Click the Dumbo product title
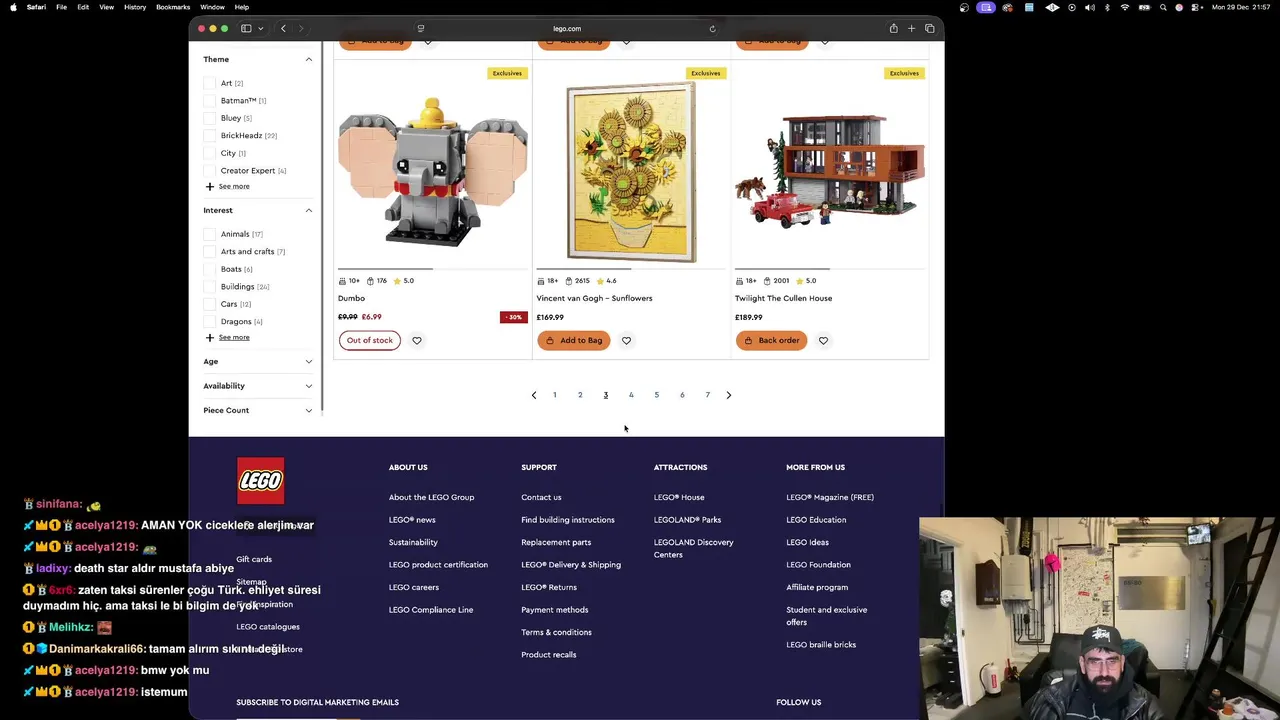Image resolution: width=1280 pixels, height=720 pixels. (351, 298)
